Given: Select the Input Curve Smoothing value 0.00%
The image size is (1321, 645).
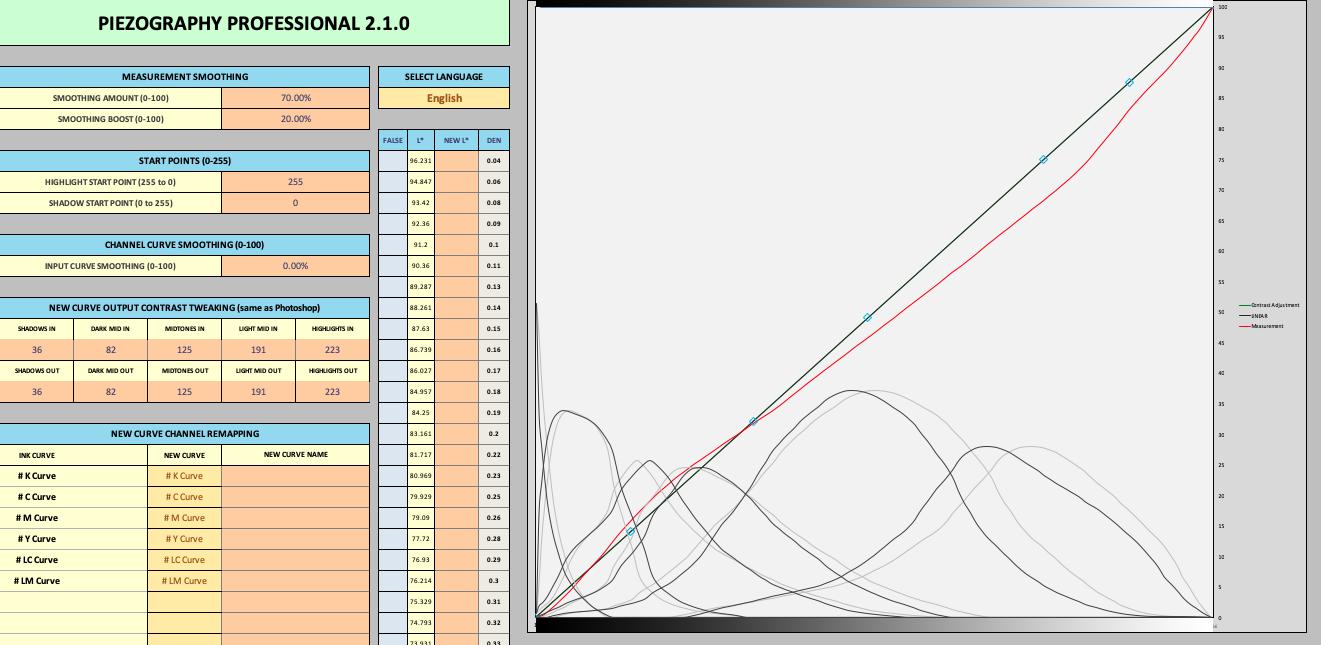Looking at the screenshot, I should tap(295, 266).
